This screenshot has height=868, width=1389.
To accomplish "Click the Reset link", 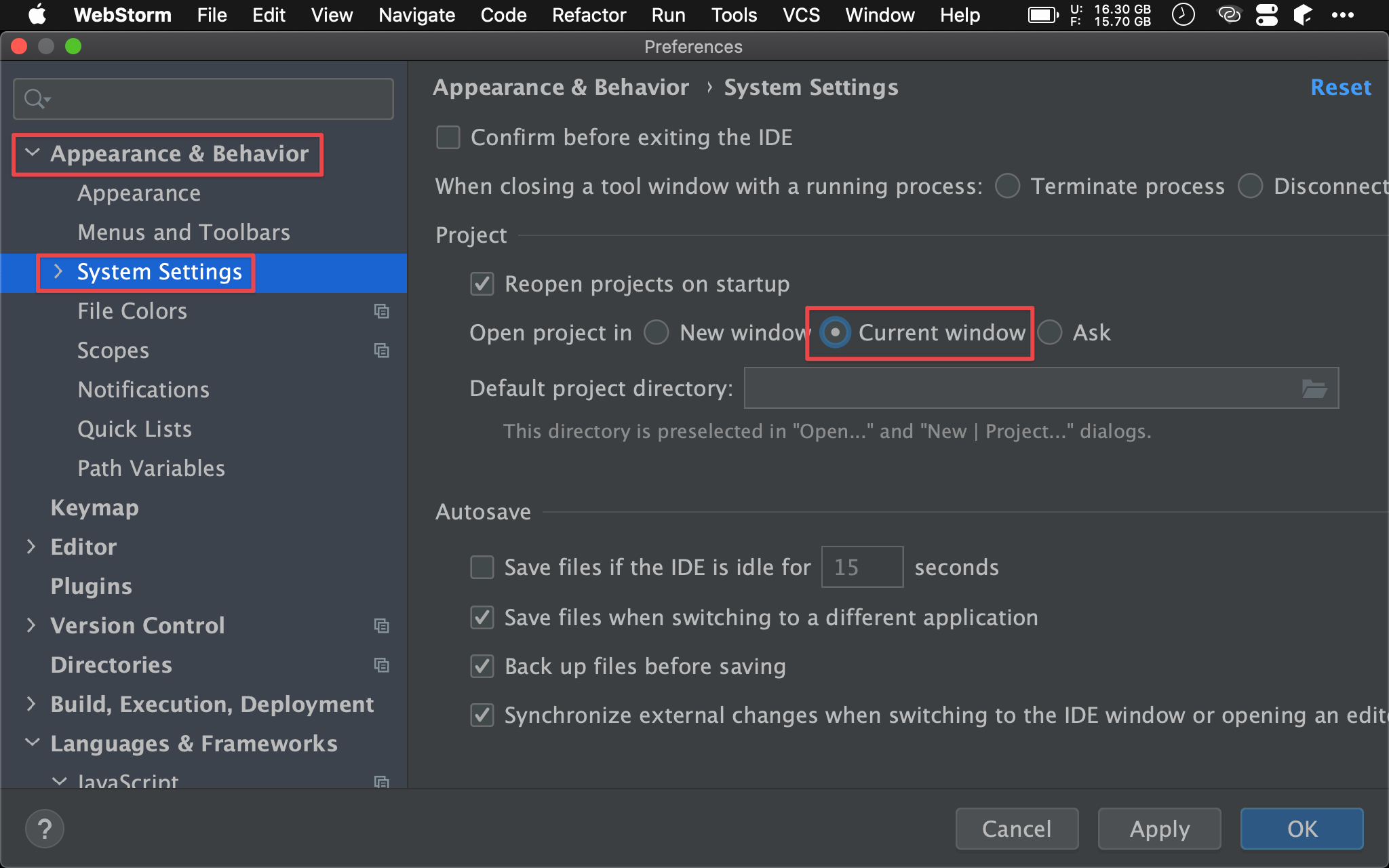I will [1340, 87].
